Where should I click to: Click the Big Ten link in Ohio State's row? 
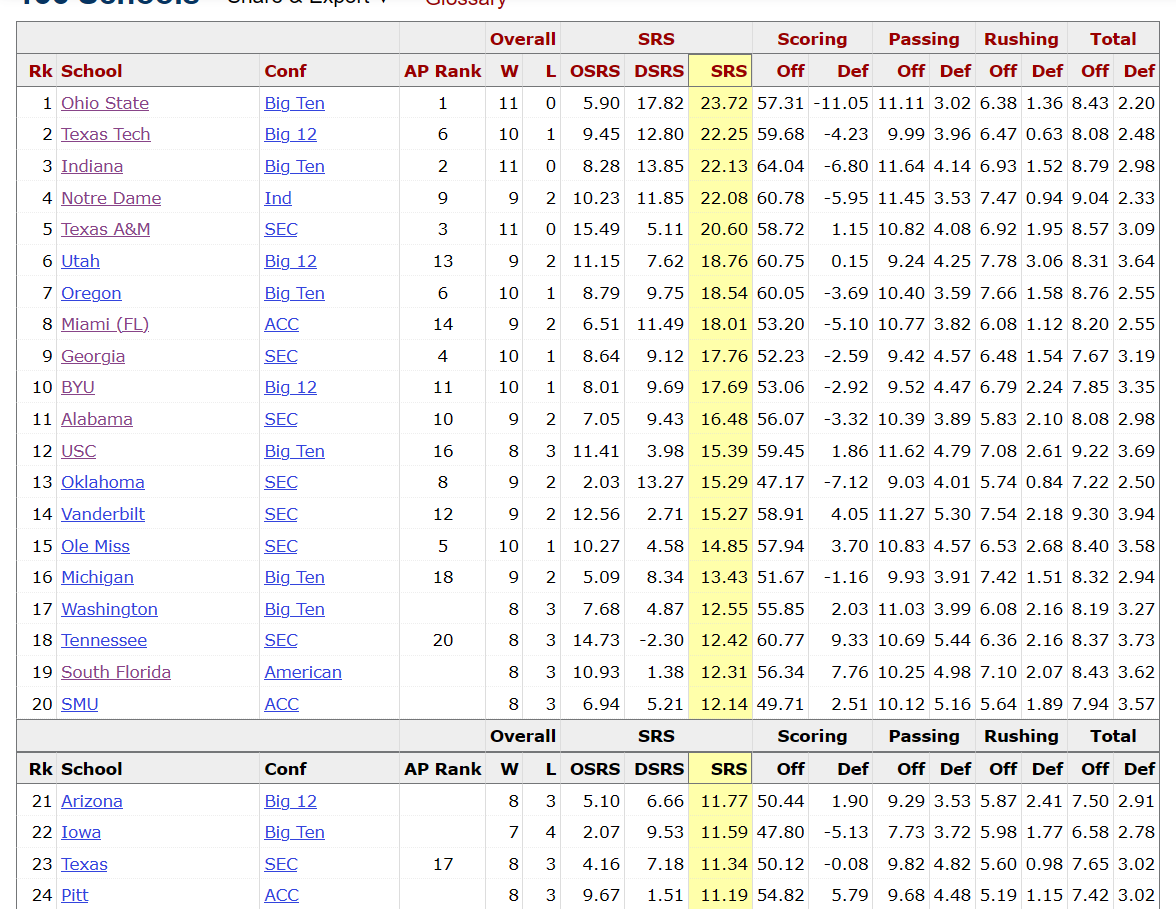pyautogui.click(x=295, y=103)
